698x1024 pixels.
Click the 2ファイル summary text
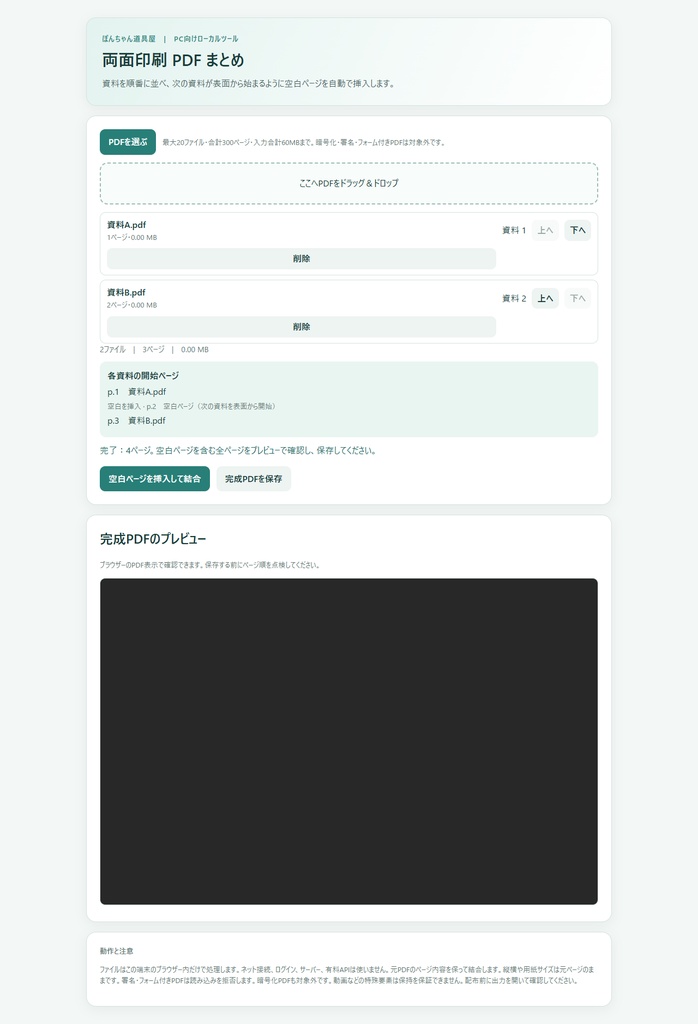(154, 349)
